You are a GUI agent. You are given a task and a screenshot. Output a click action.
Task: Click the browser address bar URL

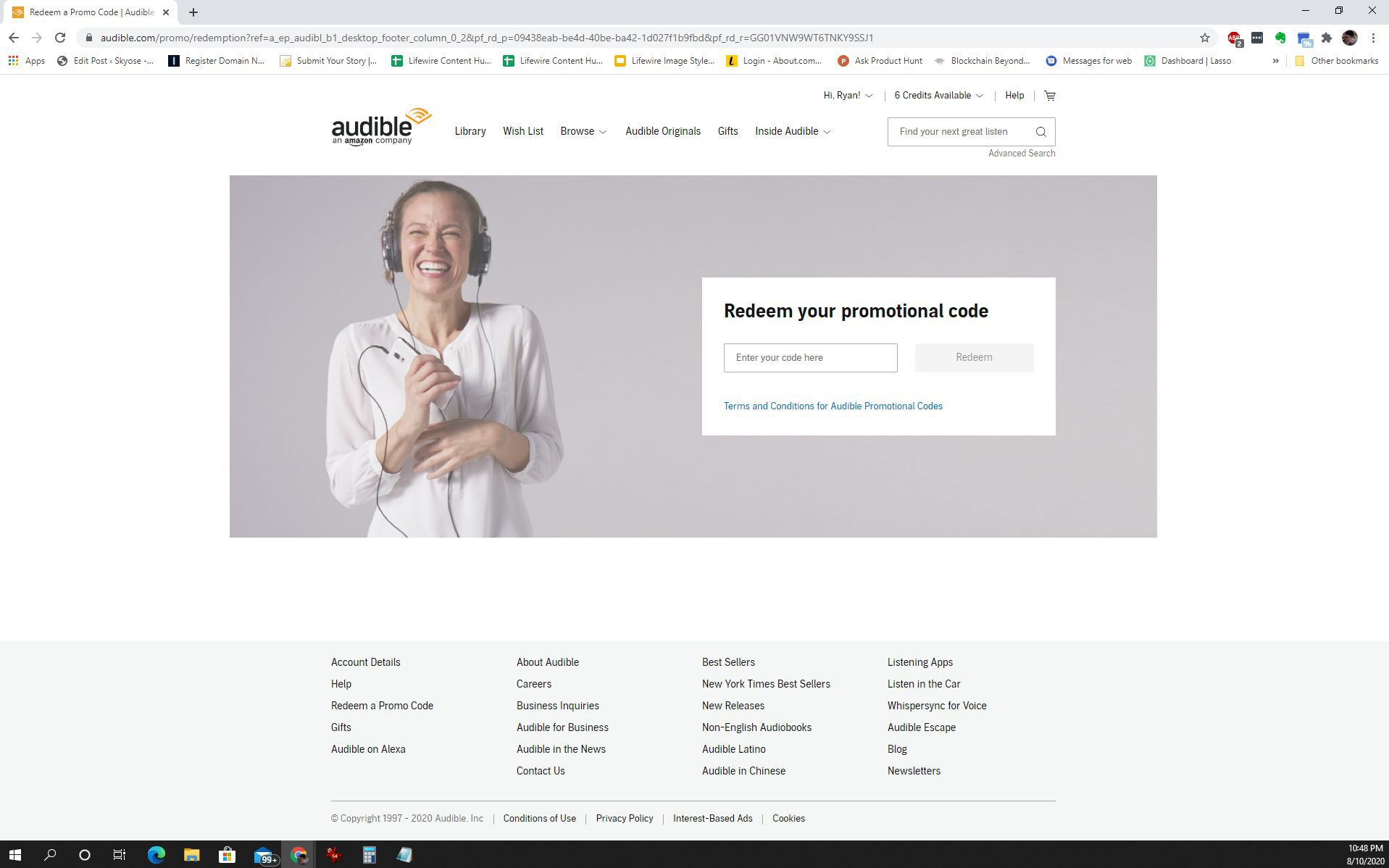click(487, 38)
